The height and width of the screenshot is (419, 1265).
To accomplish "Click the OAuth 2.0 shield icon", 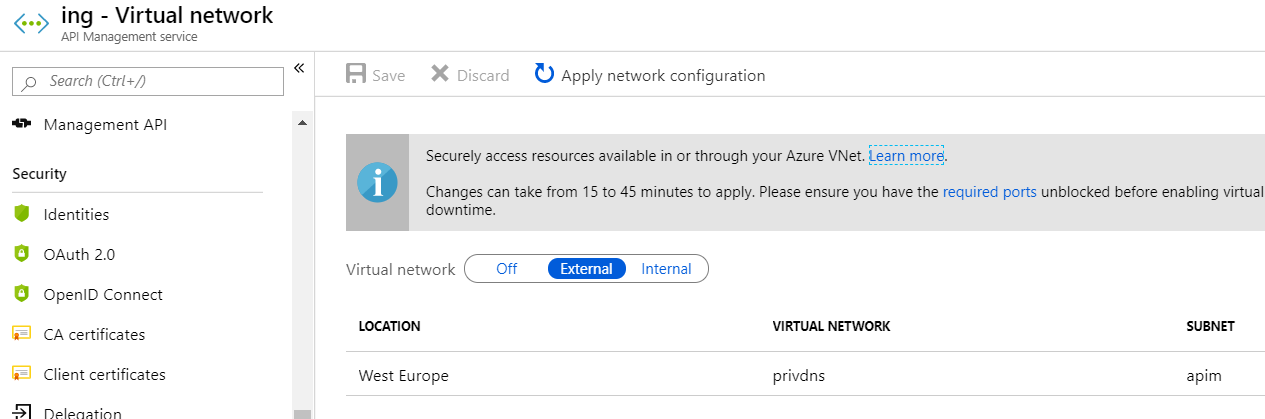I will [x=22, y=254].
